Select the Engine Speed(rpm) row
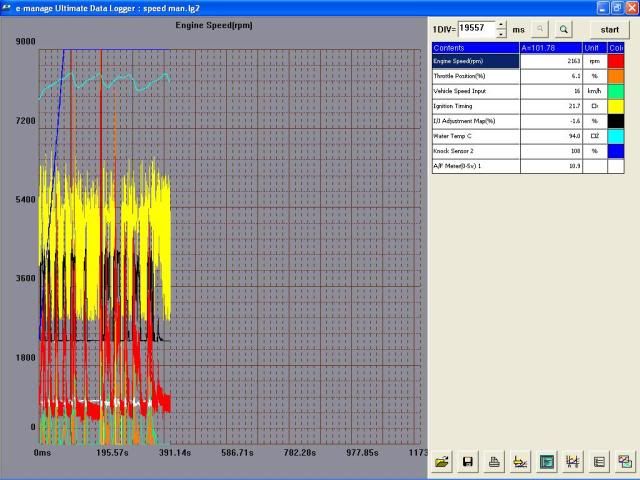Viewport: 640px width, 480px height. [x=528, y=61]
